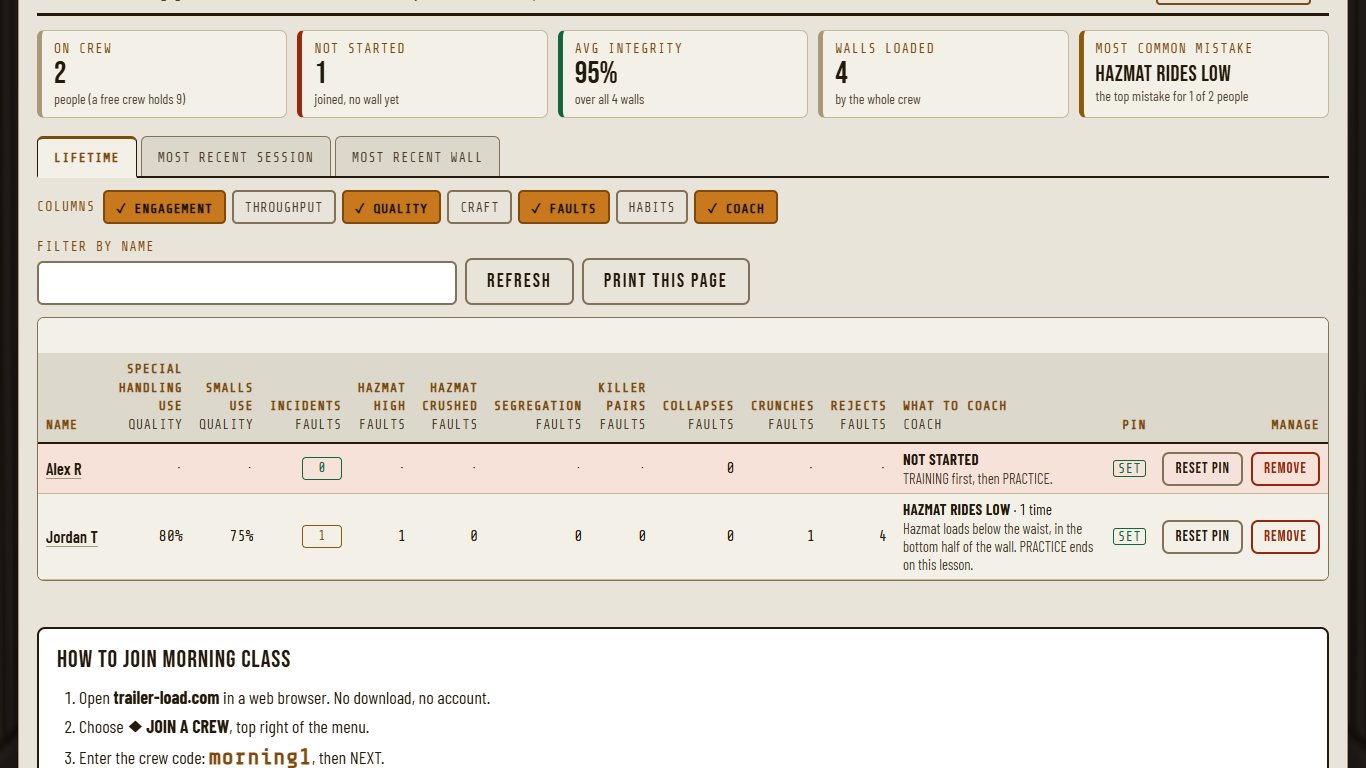Open the Most Recent Session tab
This screenshot has height=768, width=1366.
point(236,157)
